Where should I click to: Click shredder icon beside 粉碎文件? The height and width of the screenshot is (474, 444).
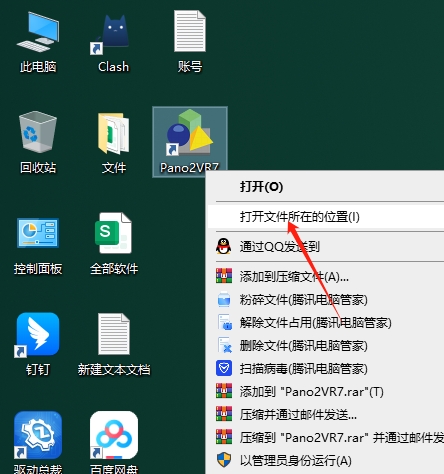click(224, 299)
